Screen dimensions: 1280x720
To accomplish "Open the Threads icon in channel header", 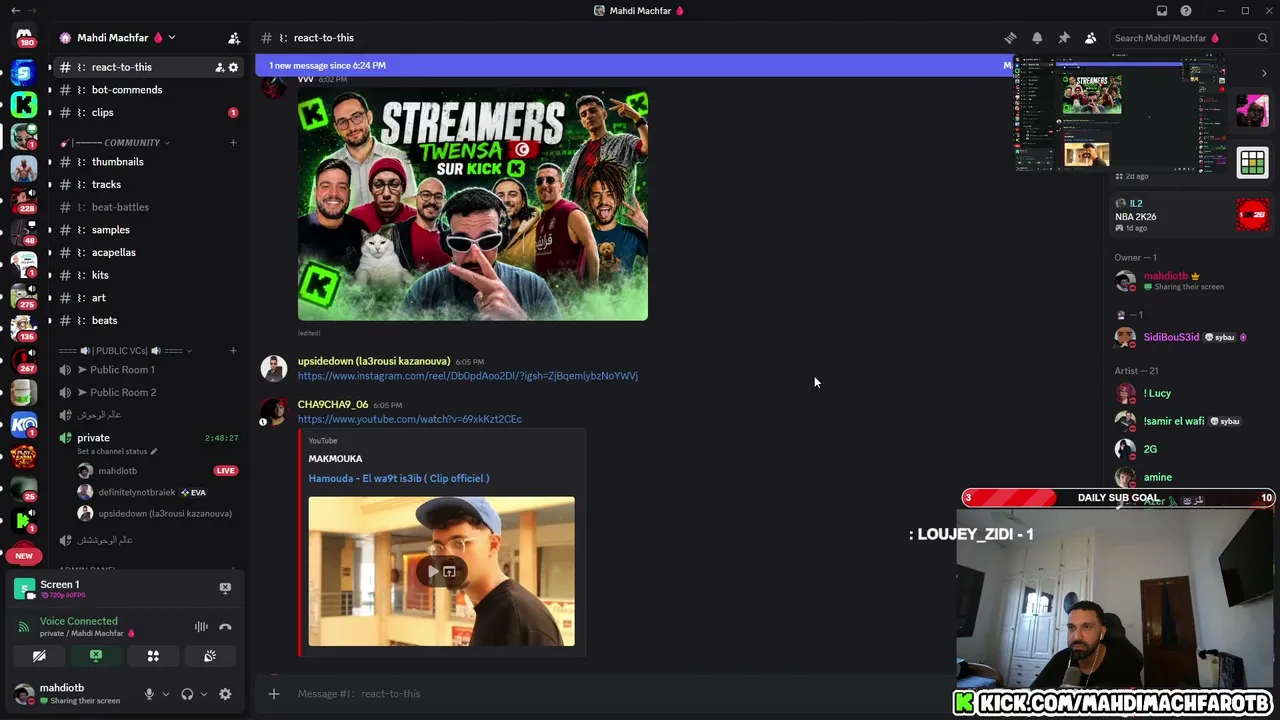I will coord(1010,38).
